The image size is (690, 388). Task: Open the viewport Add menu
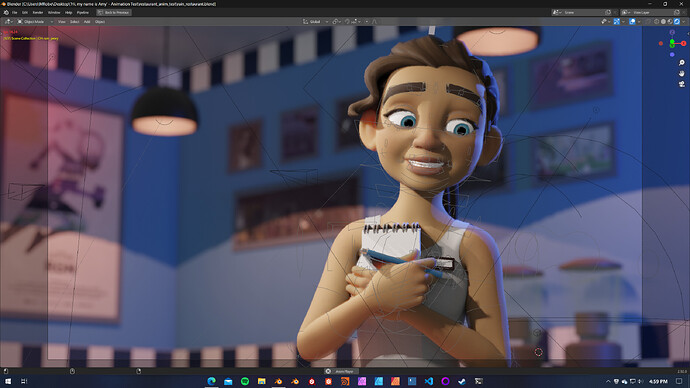[87, 22]
